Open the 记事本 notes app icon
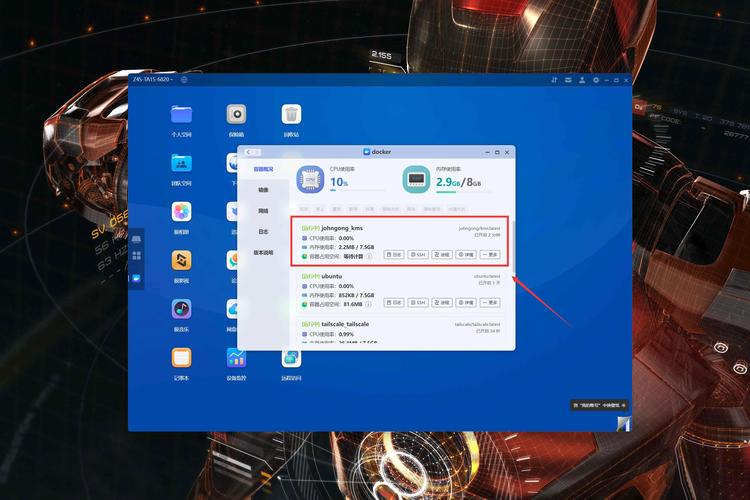Viewport: 750px width, 500px height. 181,358
